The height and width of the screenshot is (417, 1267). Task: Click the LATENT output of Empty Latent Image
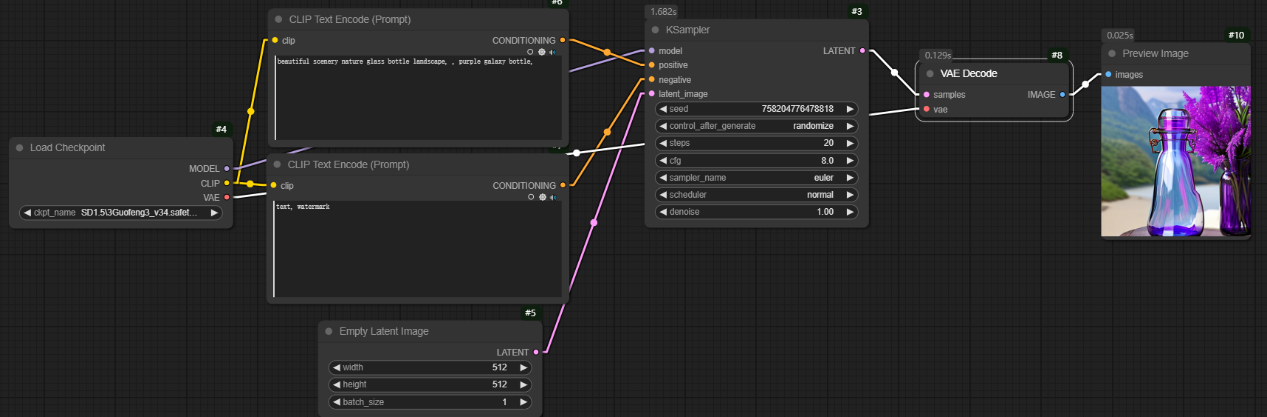point(536,352)
